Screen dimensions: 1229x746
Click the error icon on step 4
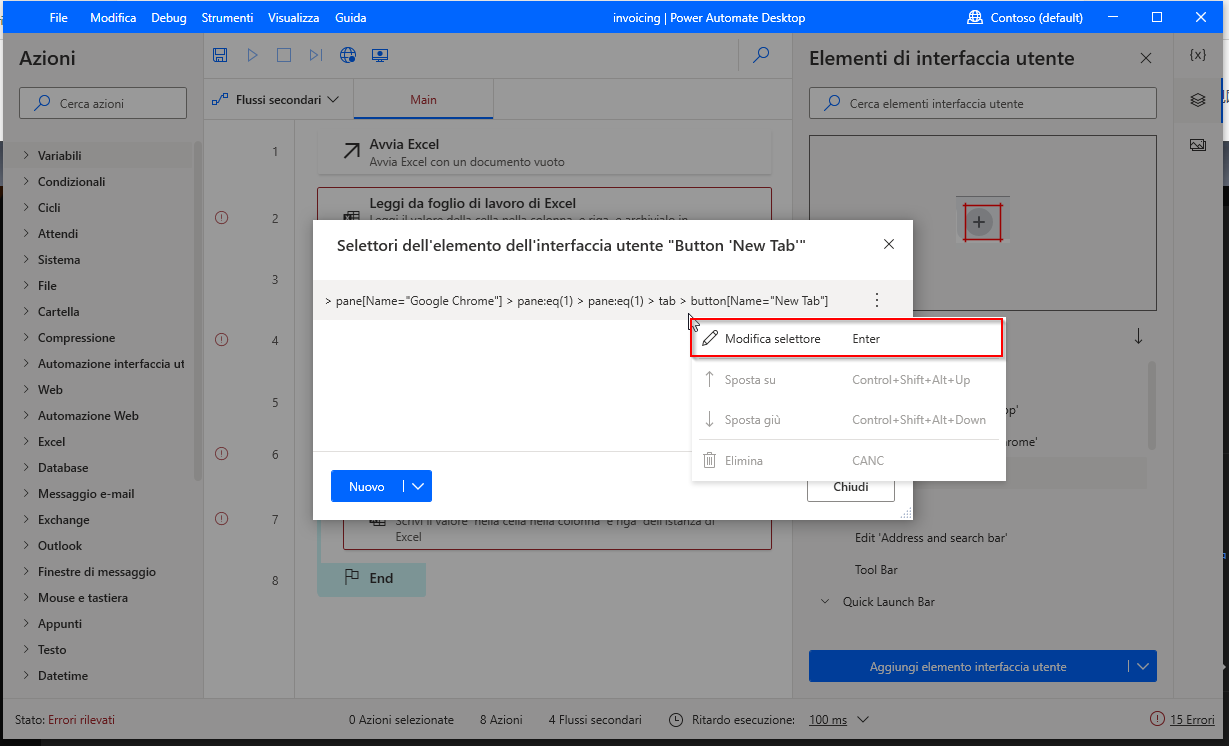pyautogui.click(x=222, y=340)
